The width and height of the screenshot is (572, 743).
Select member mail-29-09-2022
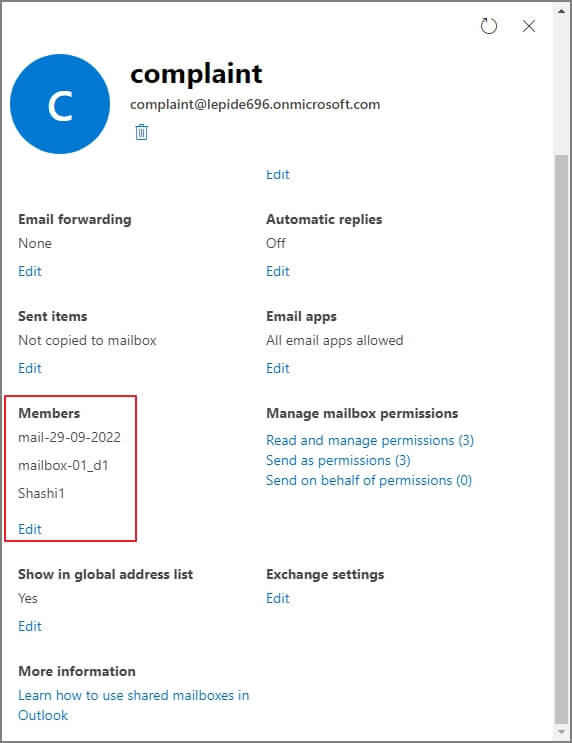pos(69,437)
